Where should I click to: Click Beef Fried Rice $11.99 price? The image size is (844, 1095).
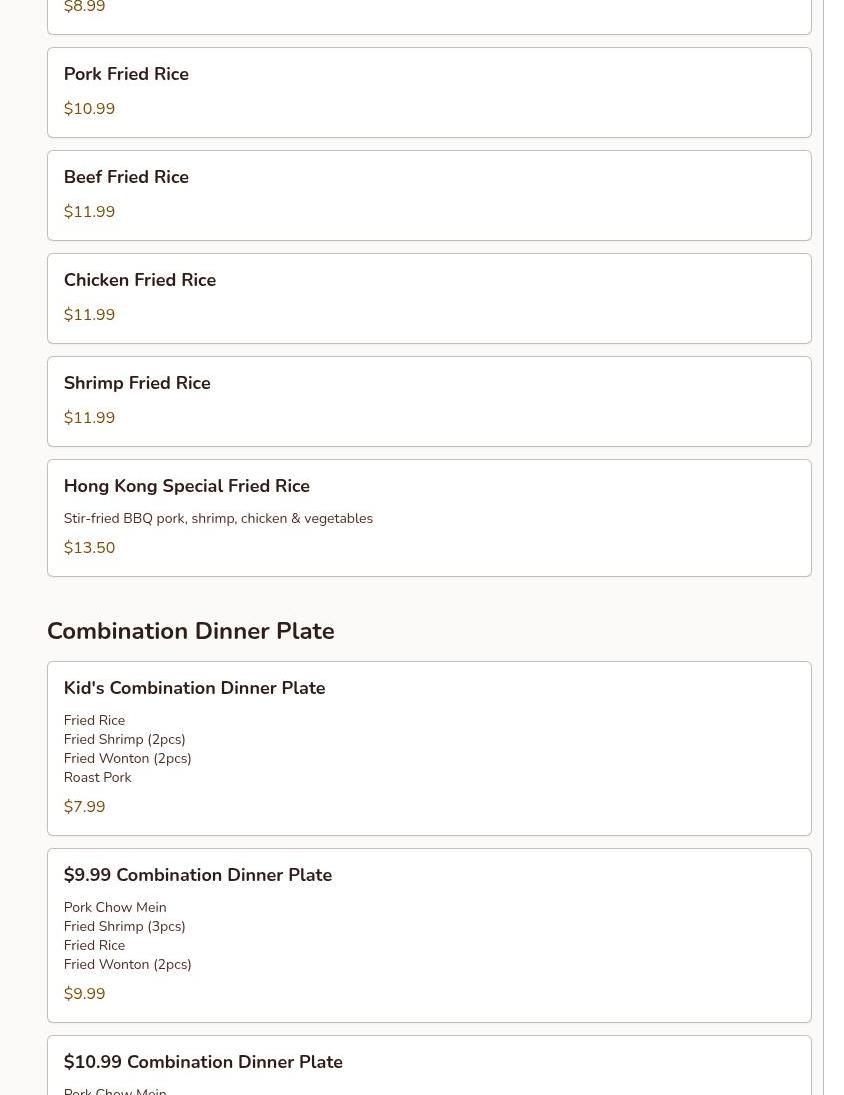(89, 212)
